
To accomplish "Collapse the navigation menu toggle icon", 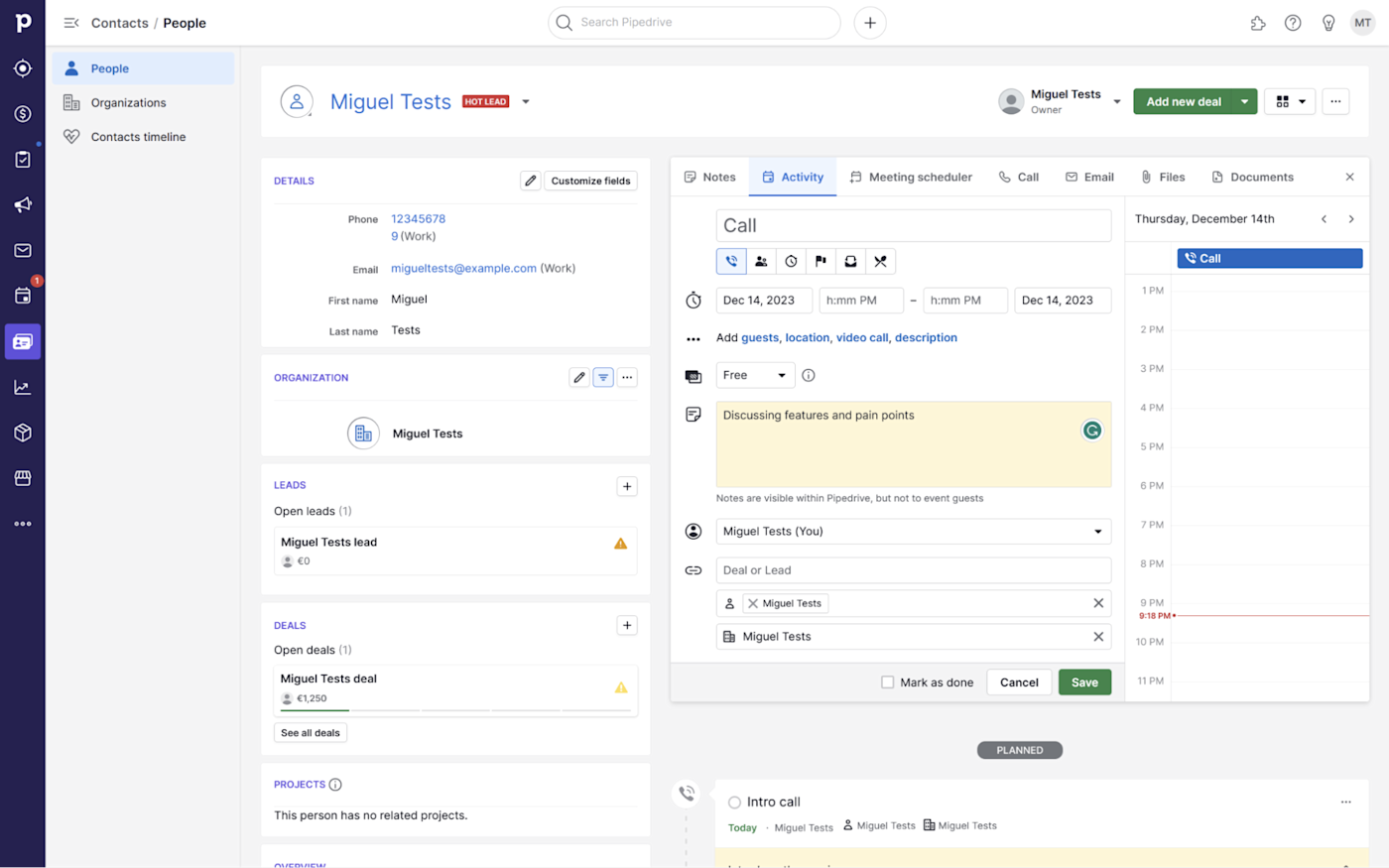I will point(71,23).
